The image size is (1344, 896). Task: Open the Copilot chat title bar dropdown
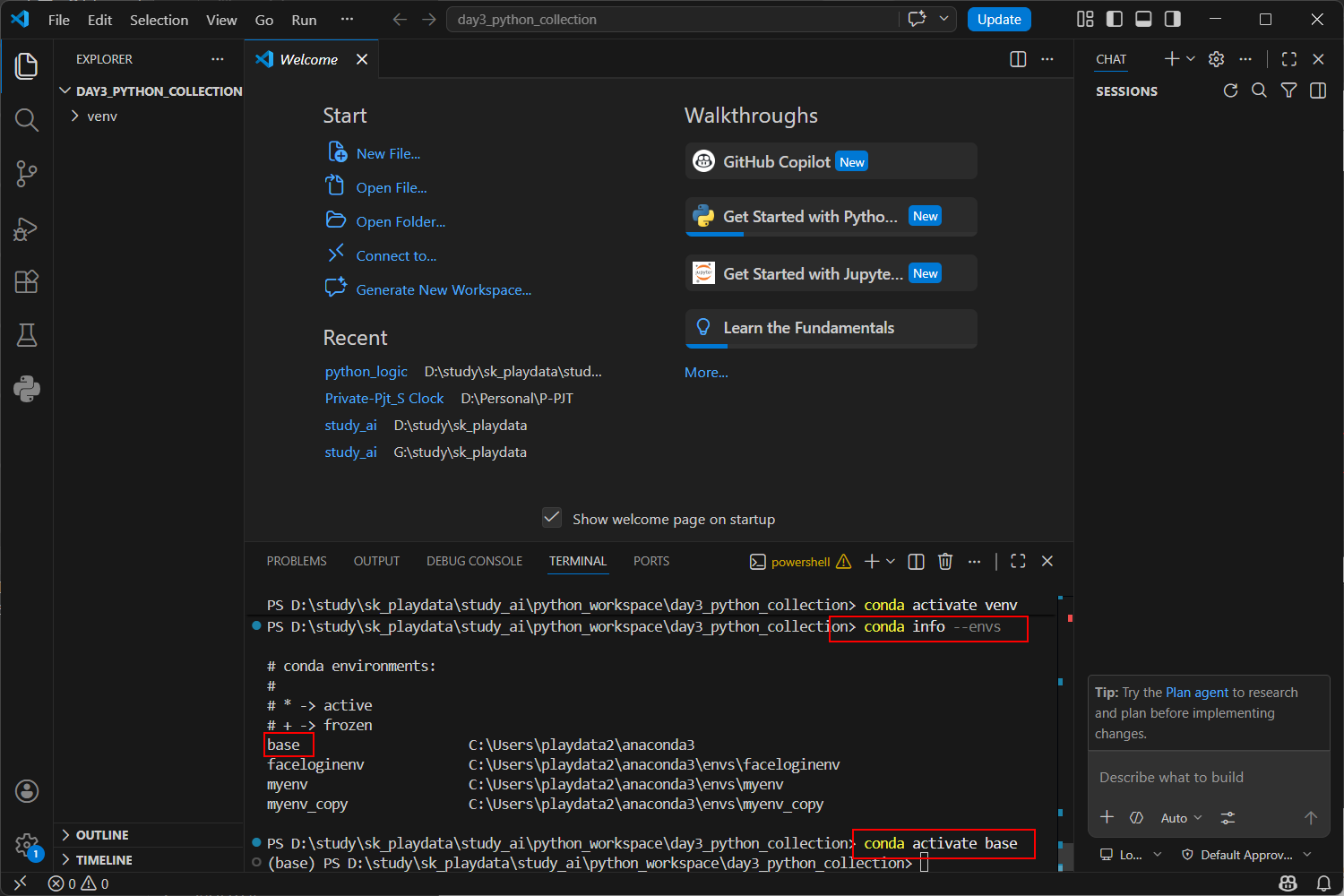tap(943, 19)
